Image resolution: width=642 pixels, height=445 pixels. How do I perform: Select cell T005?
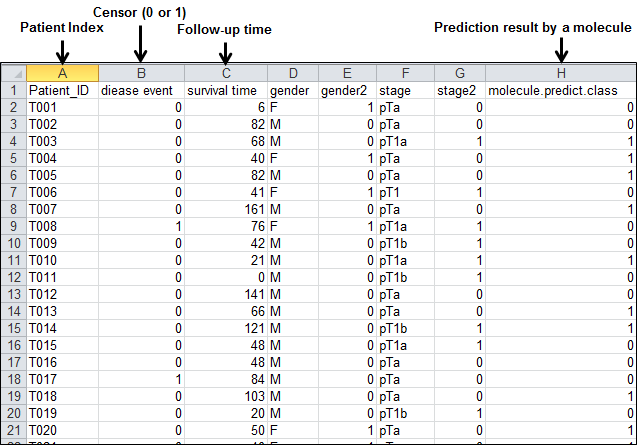coord(62,175)
